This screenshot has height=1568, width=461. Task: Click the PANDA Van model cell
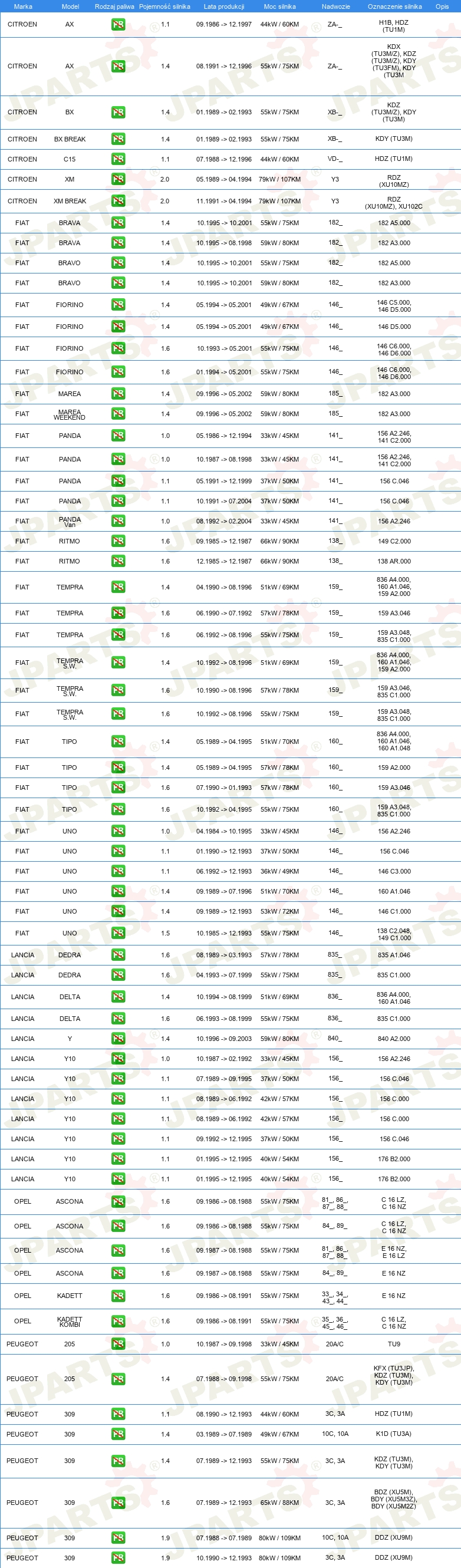(x=70, y=522)
